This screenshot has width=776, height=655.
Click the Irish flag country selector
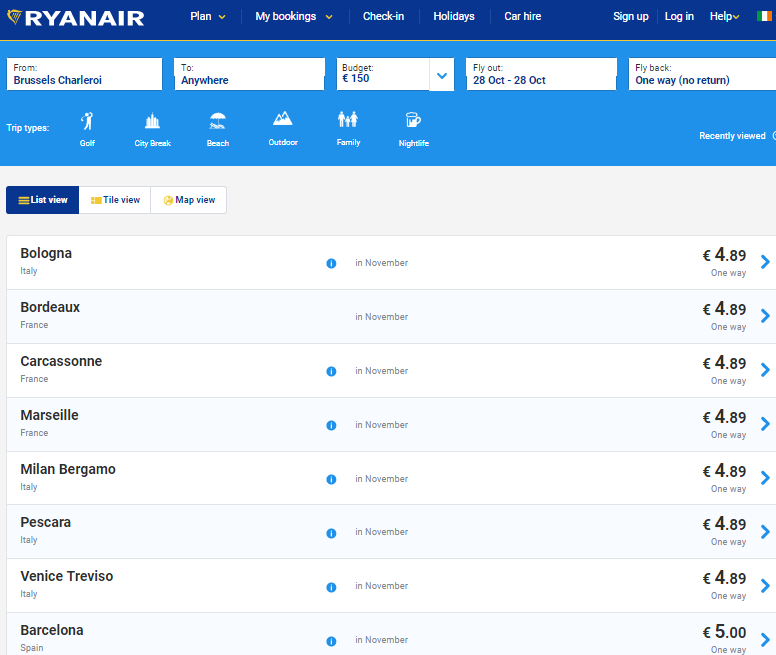click(x=764, y=16)
